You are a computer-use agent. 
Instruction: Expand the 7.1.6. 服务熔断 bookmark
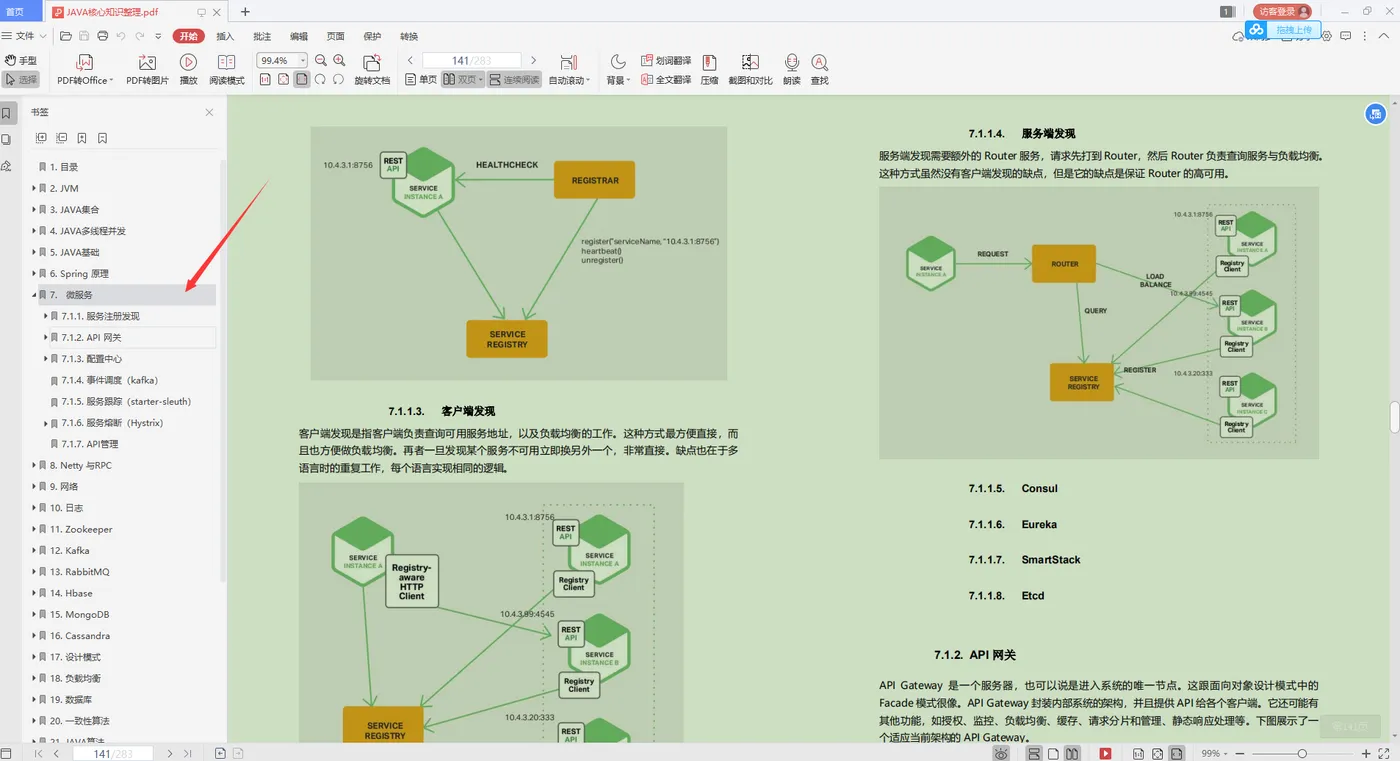45,423
